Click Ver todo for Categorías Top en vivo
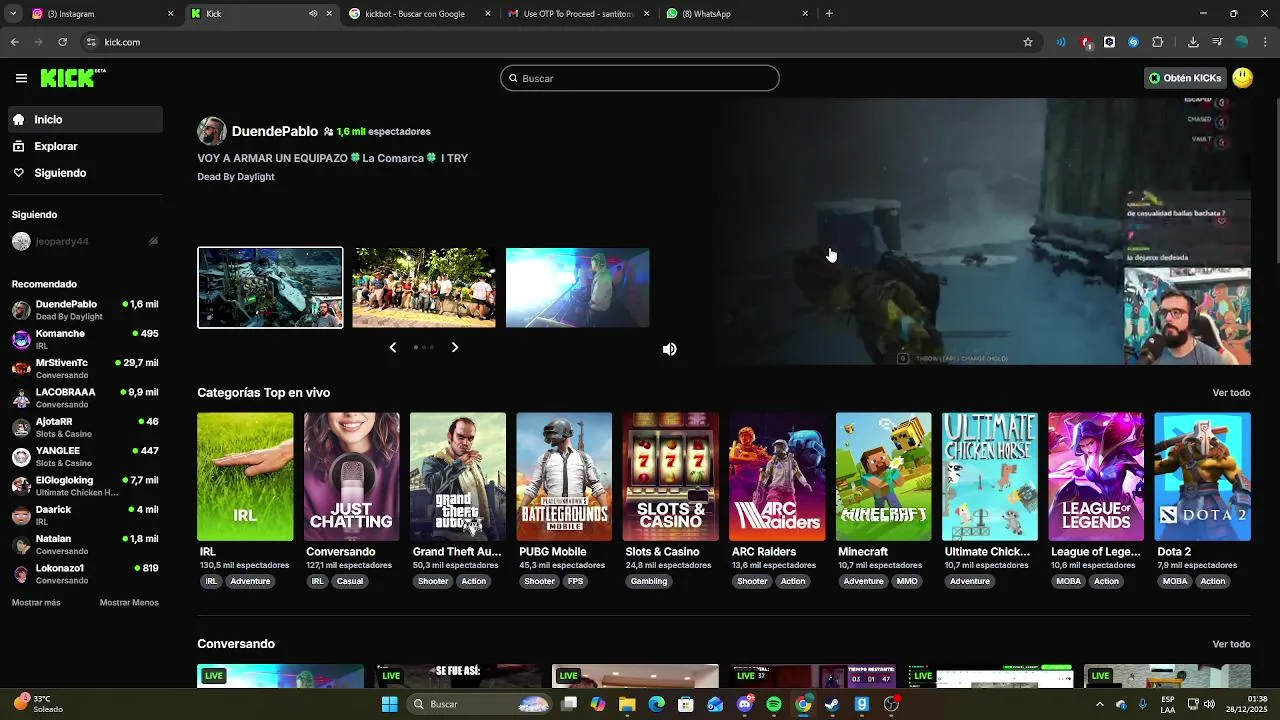This screenshot has height=720, width=1280. coord(1231,393)
